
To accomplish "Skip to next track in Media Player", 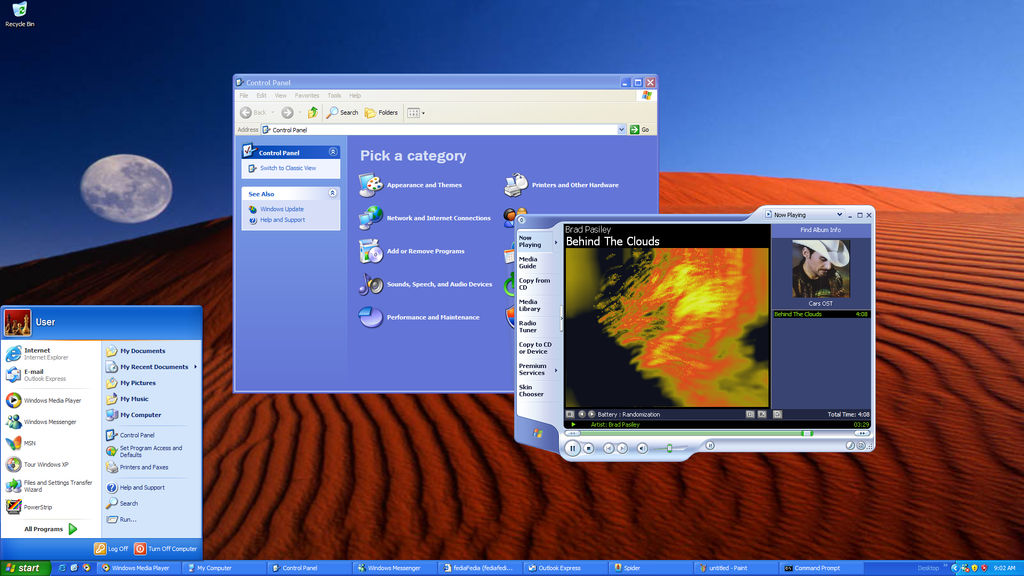I will click(622, 448).
